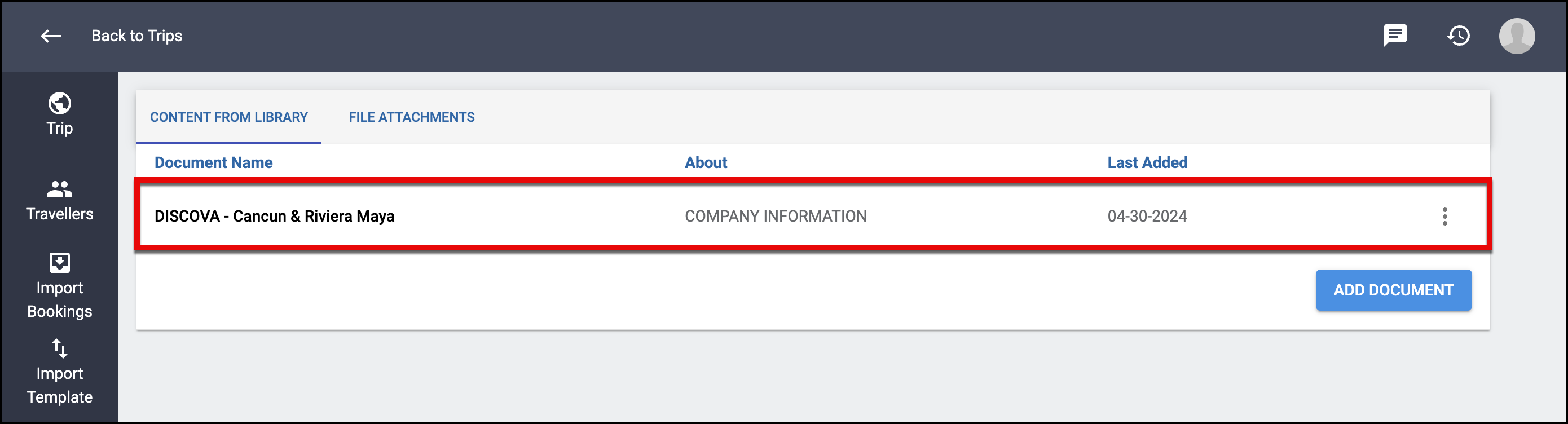
Task: Open the history clock icon
Action: point(1459,36)
